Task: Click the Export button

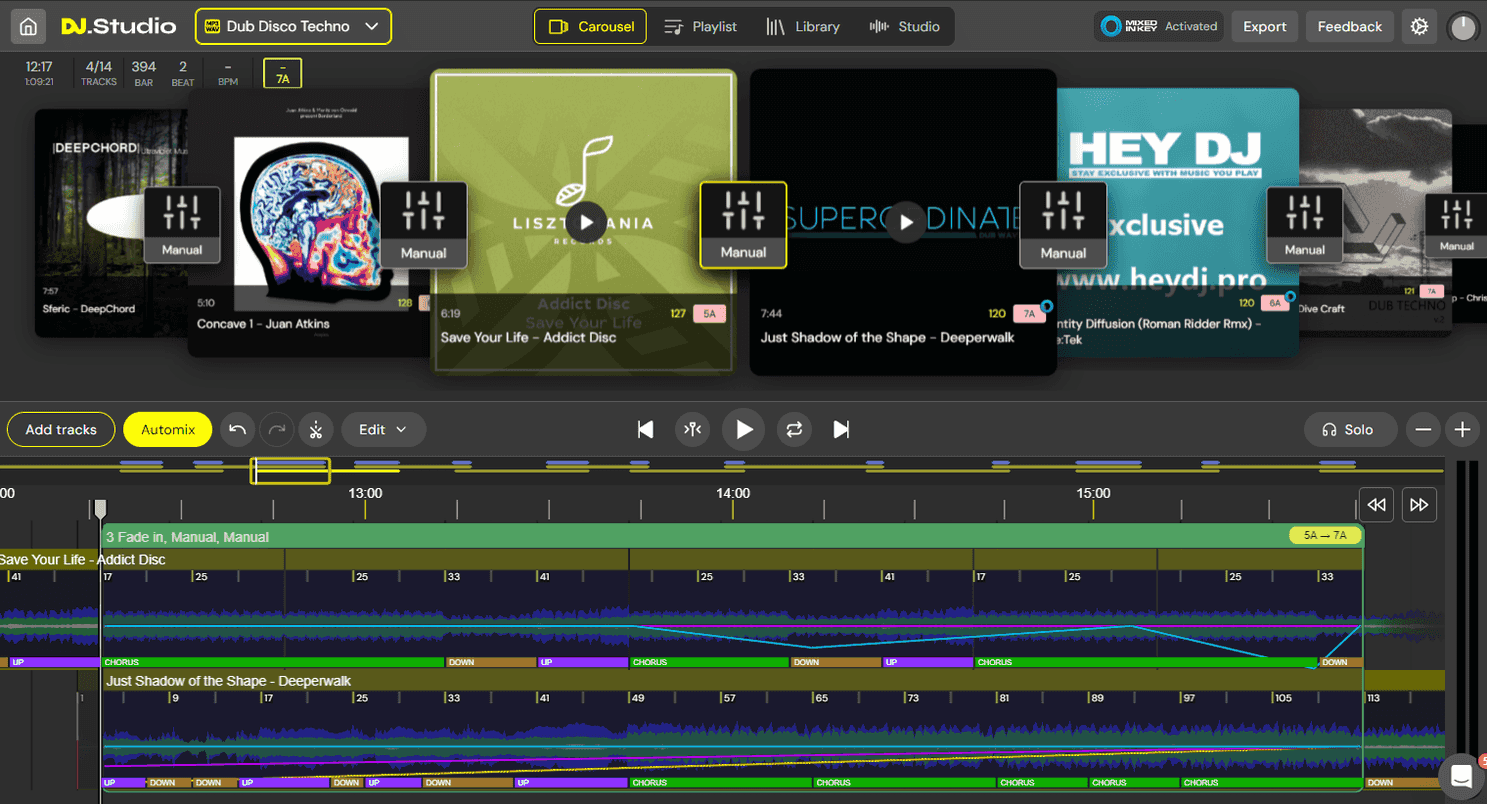Action: tap(1264, 27)
